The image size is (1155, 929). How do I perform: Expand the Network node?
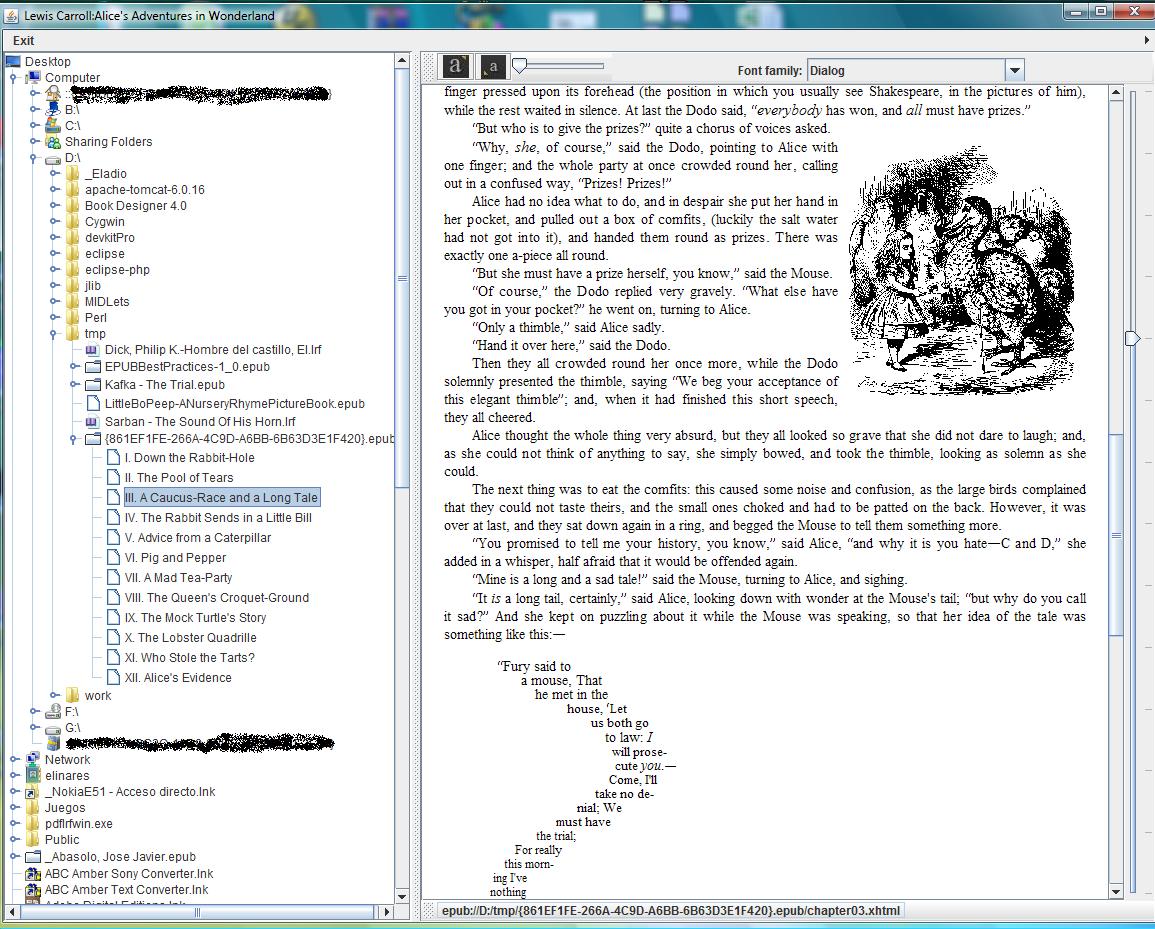tap(14, 760)
